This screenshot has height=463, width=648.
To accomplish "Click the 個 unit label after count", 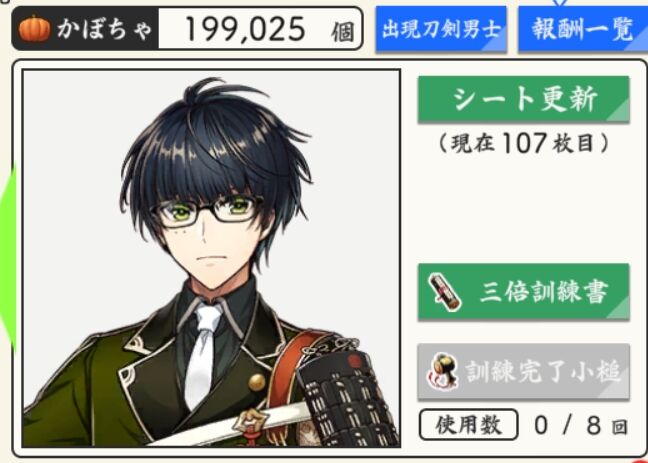I will [x=343, y=32].
